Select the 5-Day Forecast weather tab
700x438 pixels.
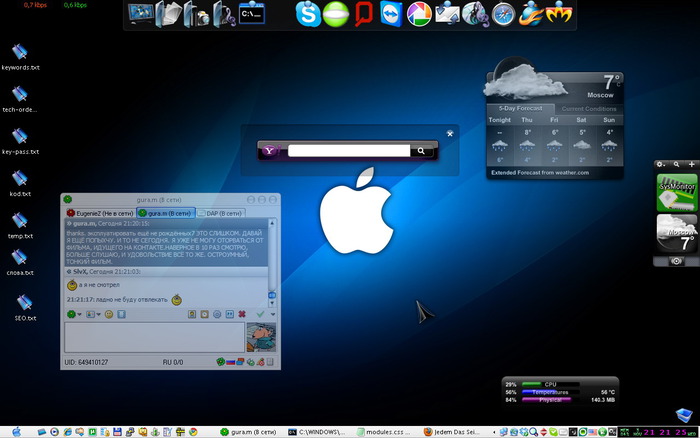coord(521,108)
